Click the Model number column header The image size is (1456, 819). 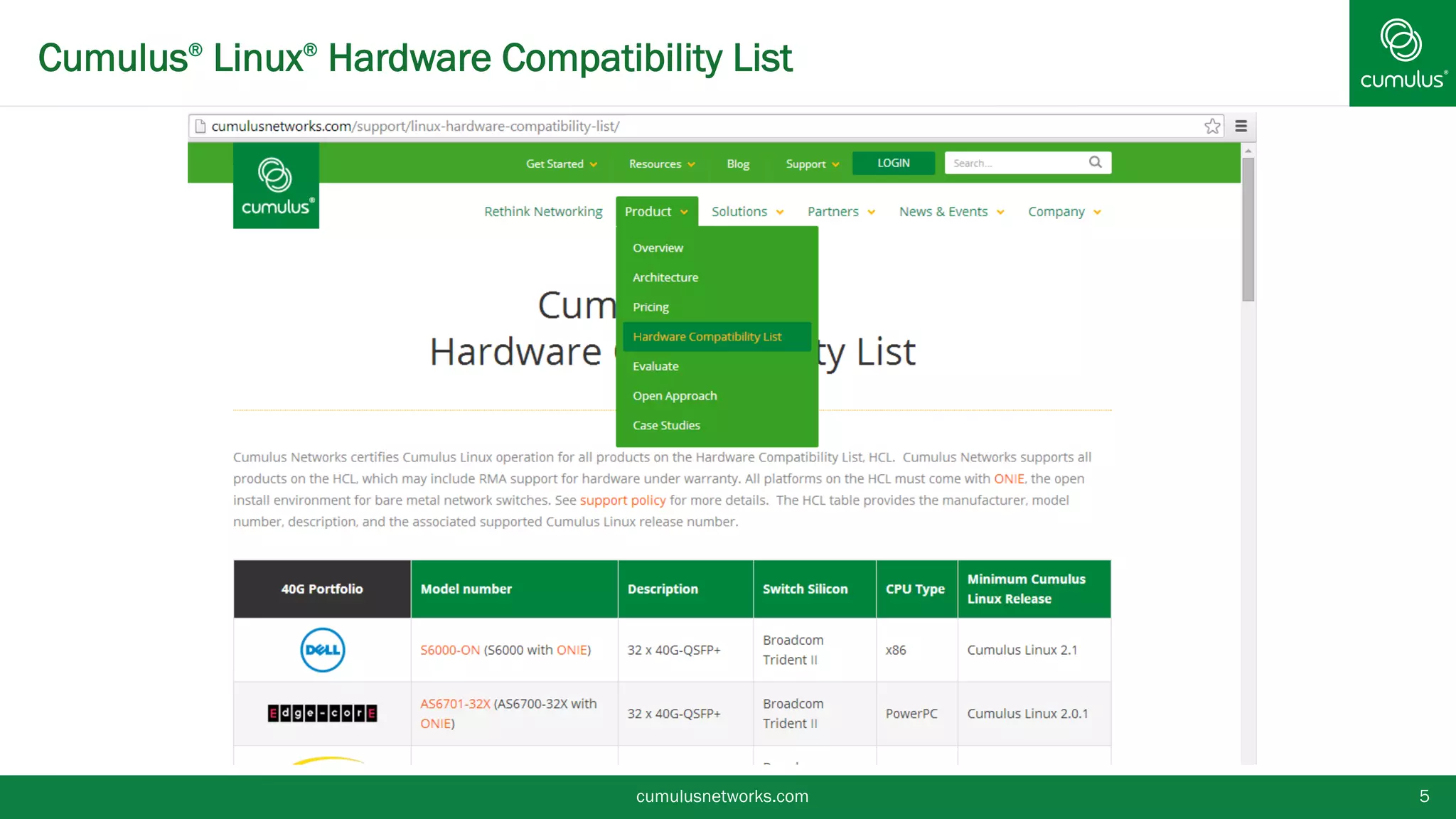click(514, 589)
